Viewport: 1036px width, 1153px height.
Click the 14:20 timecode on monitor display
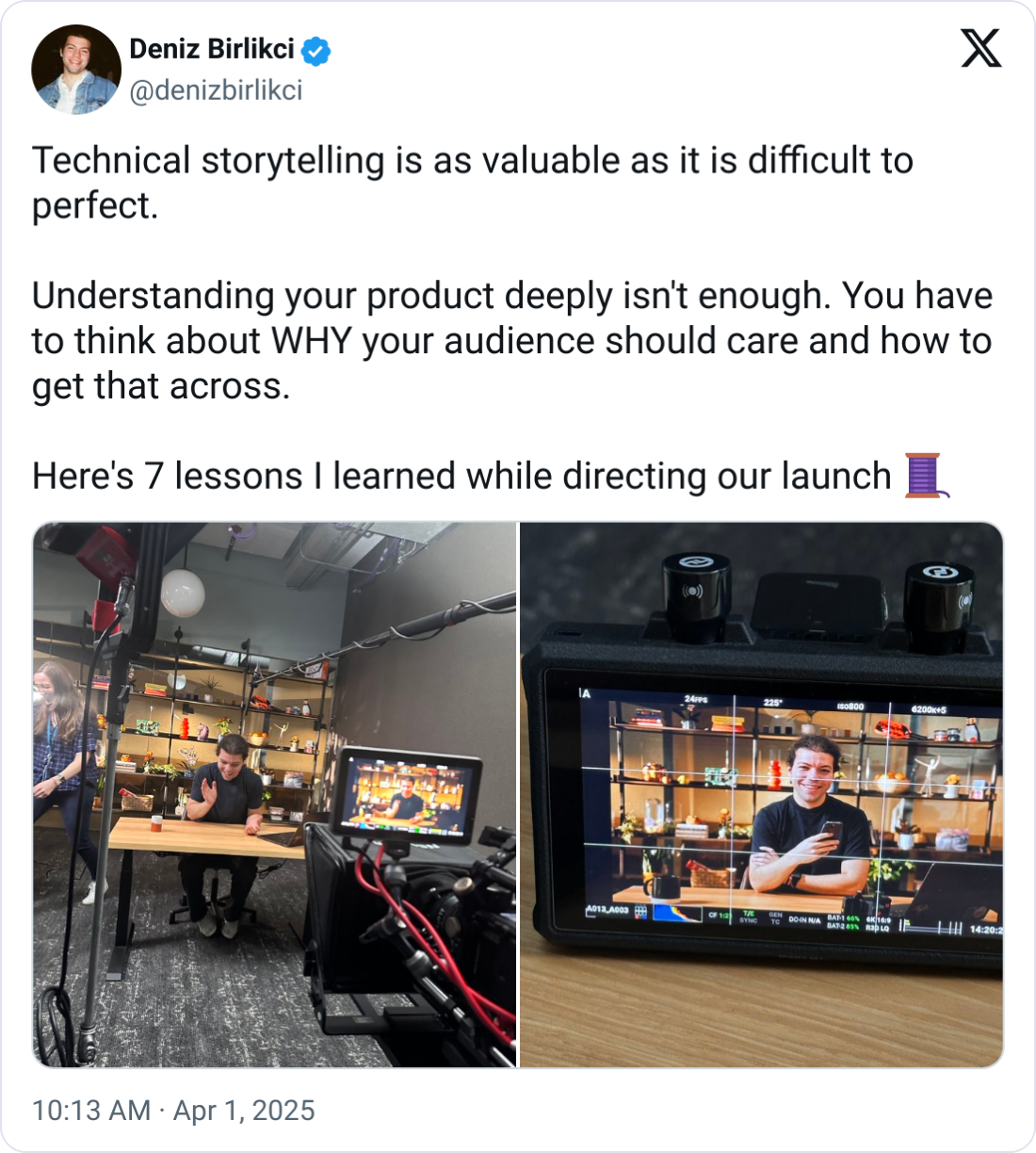coord(985,930)
